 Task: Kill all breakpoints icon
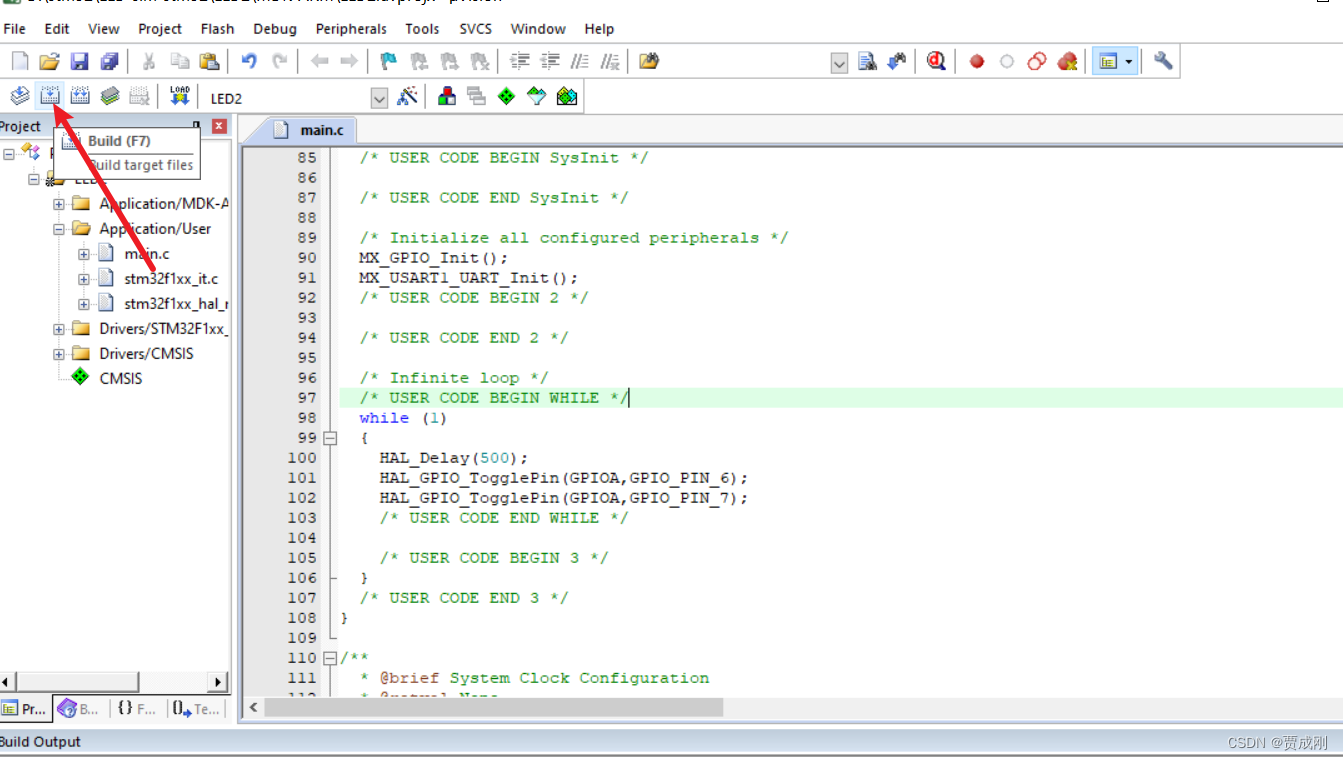[x=1067, y=61]
